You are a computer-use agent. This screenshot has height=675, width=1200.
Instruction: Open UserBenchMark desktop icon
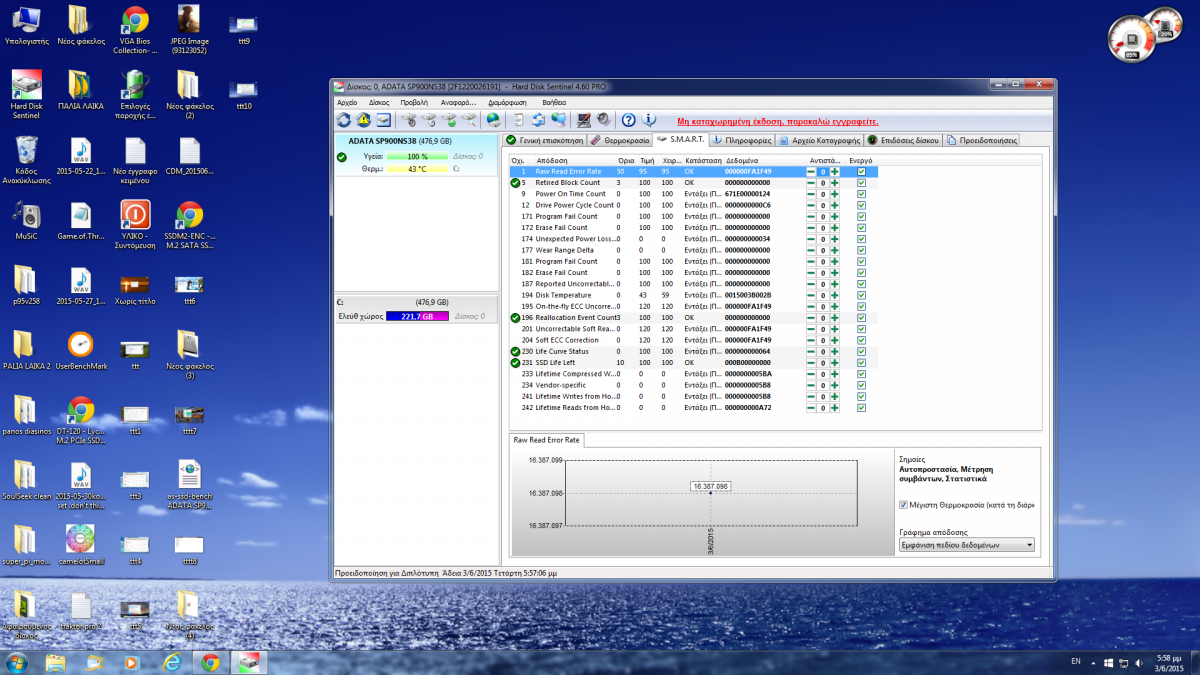click(81, 350)
